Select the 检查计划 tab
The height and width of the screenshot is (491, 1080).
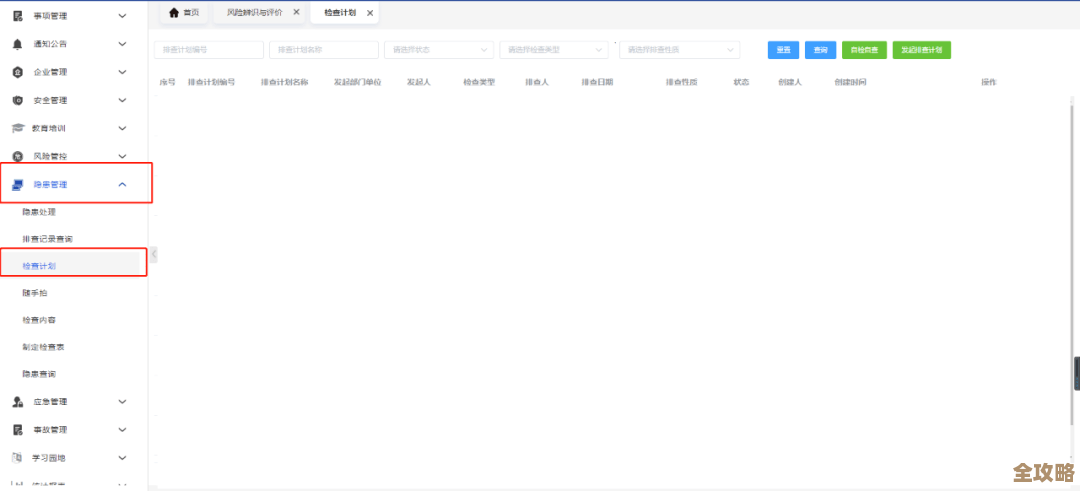pyautogui.click(x=344, y=13)
